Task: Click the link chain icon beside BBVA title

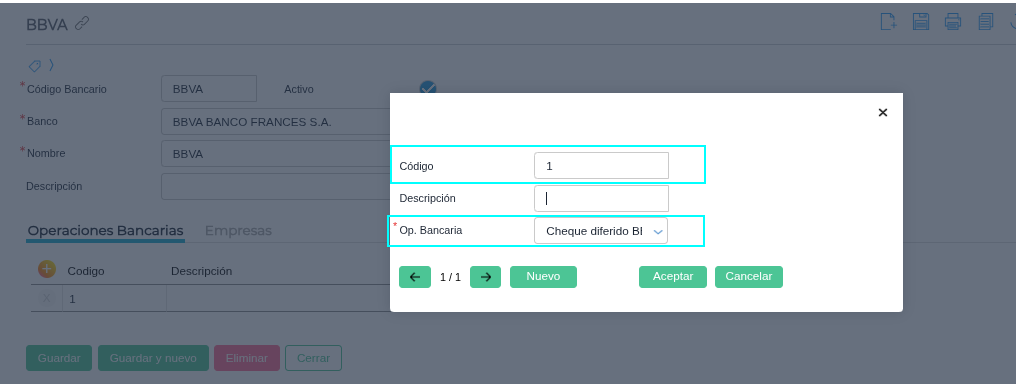Action: [82, 24]
